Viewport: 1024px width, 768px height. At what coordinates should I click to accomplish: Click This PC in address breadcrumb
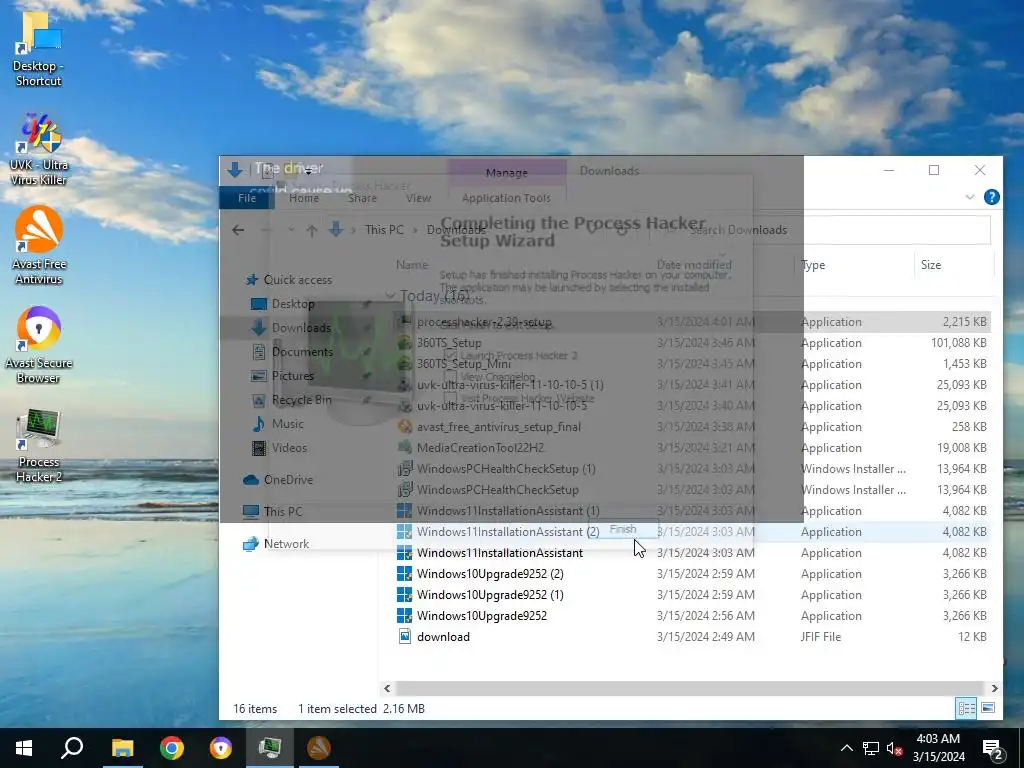click(x=384, y=230)
